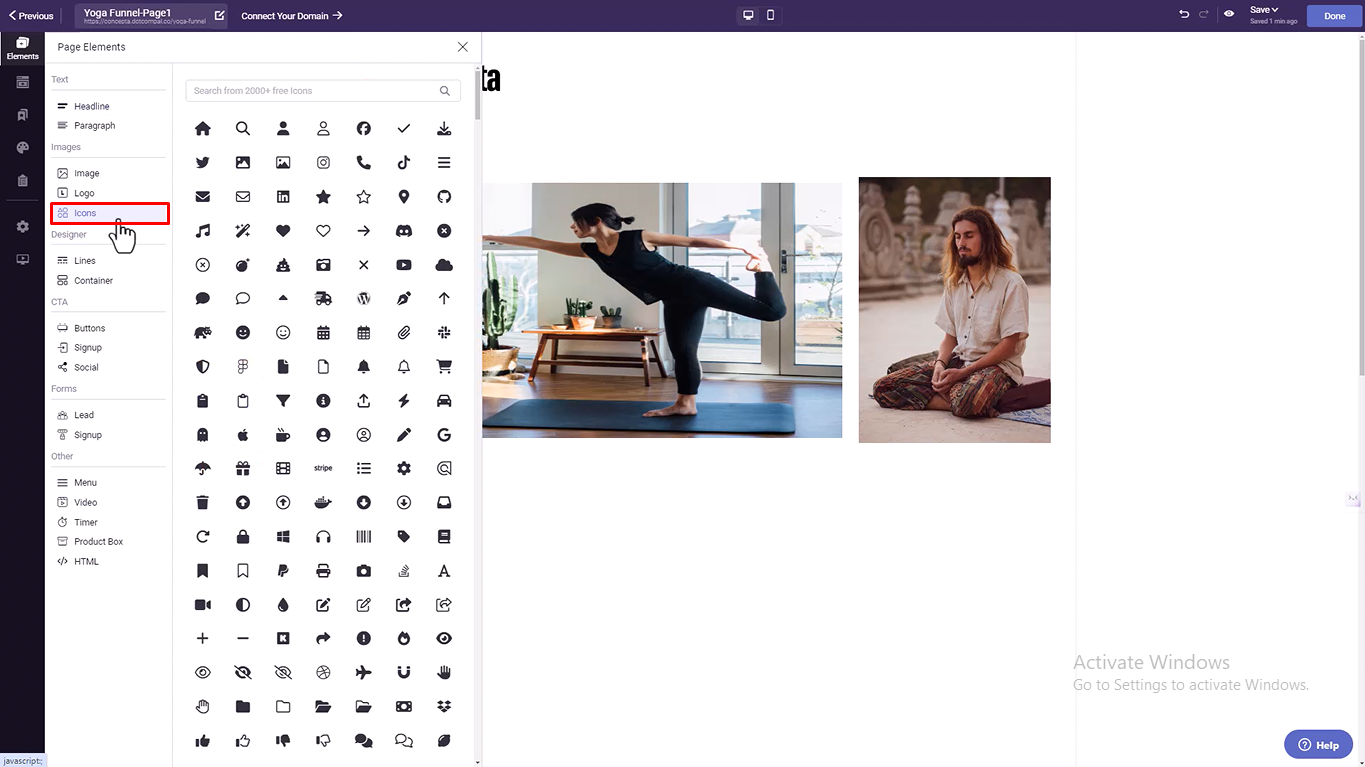Undo the last change
The width and height of the screenshot is (1365, 767).
click(1184, 15)
